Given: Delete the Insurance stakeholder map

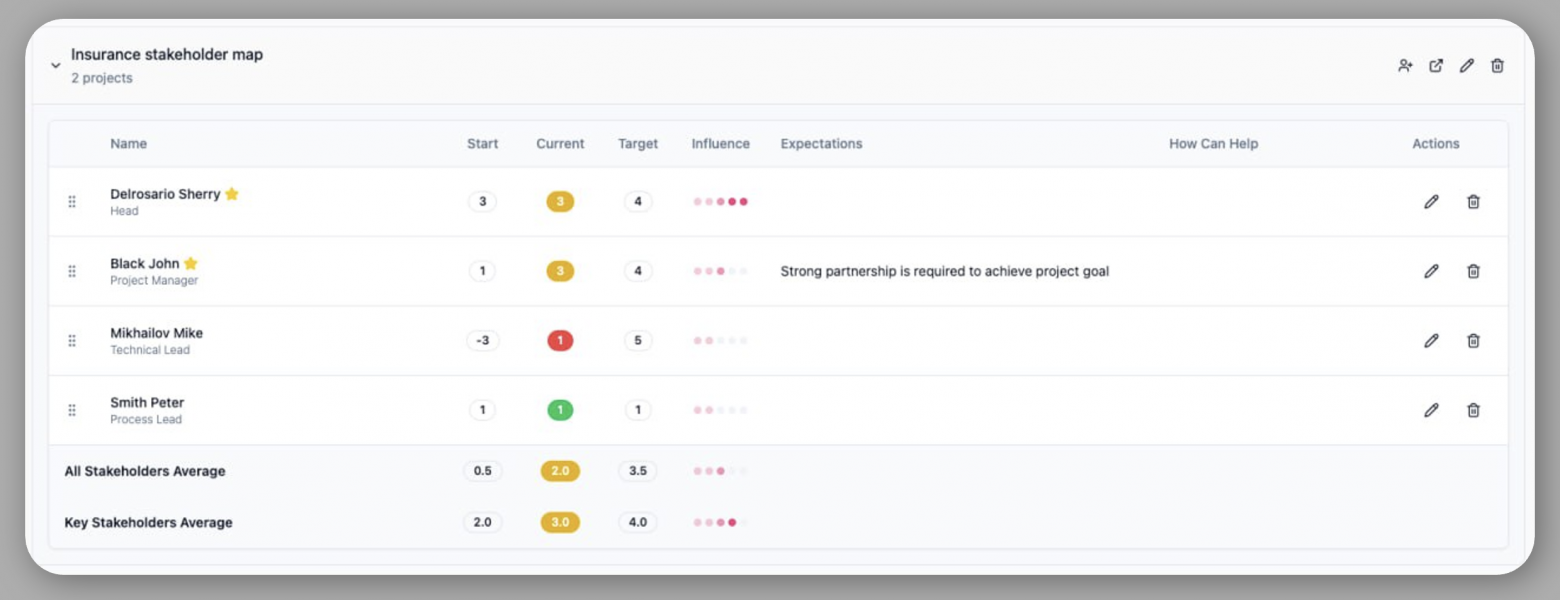Looking at the screenshot, I should click(x=1497, y=66).
